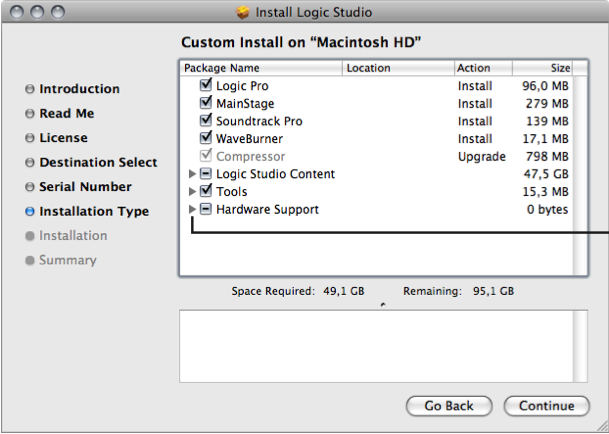This screenshot has width=609, height=434.
Task: Toggle the Tools package checkbox
Action: click(x=206, y=192)
